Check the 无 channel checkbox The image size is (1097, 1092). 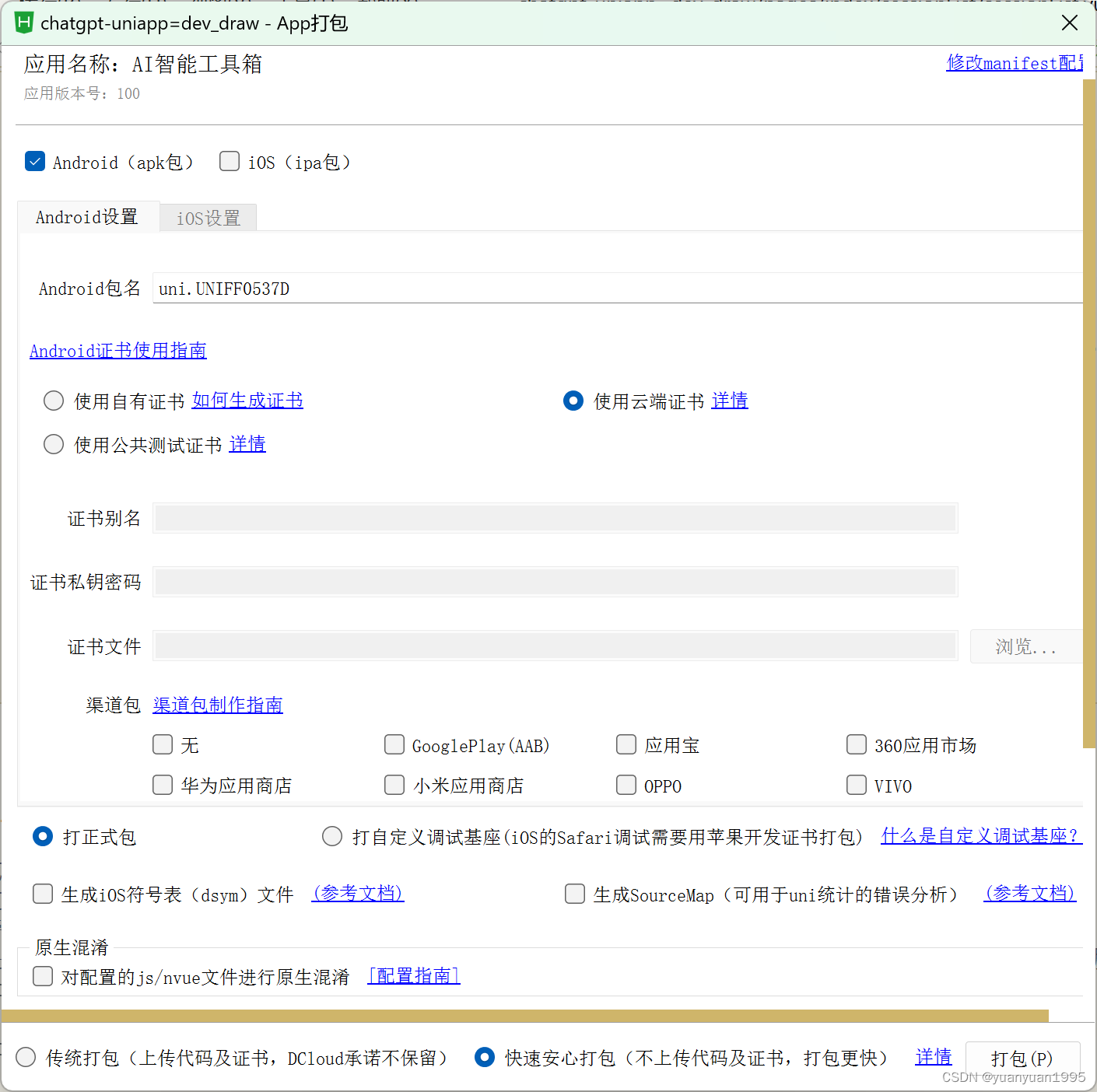(x=163, y=744)
